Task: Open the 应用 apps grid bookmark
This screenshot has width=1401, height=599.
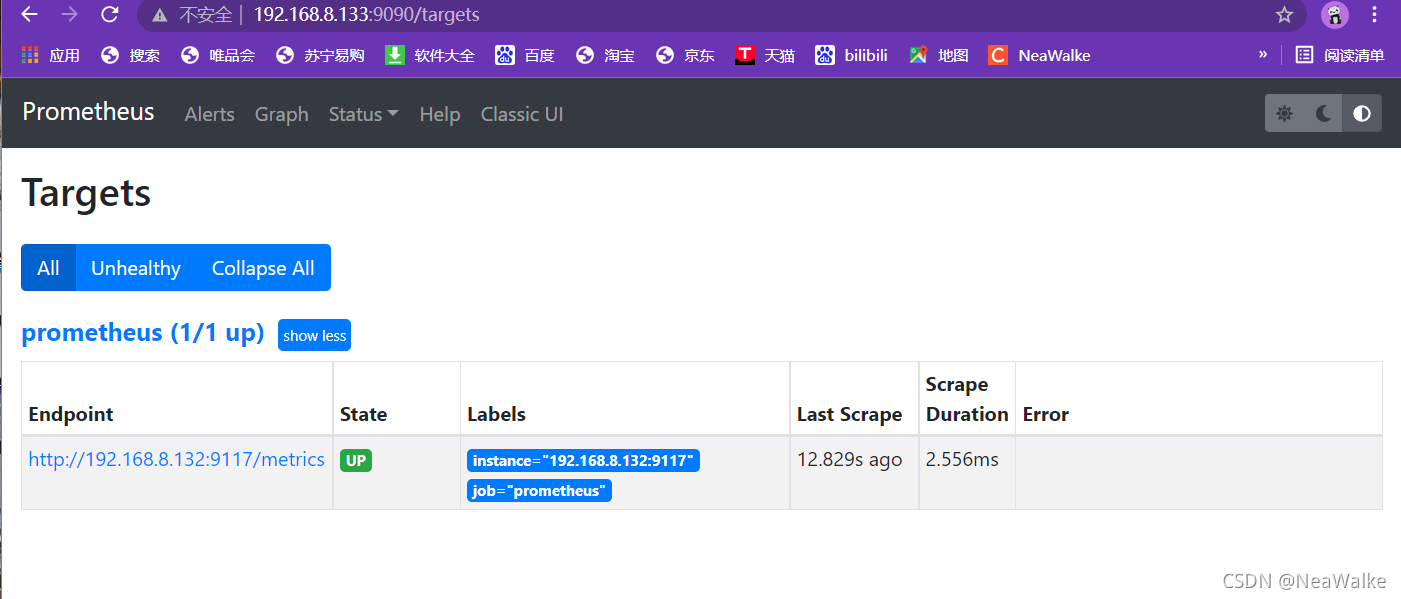Action: tap(50, 55)
